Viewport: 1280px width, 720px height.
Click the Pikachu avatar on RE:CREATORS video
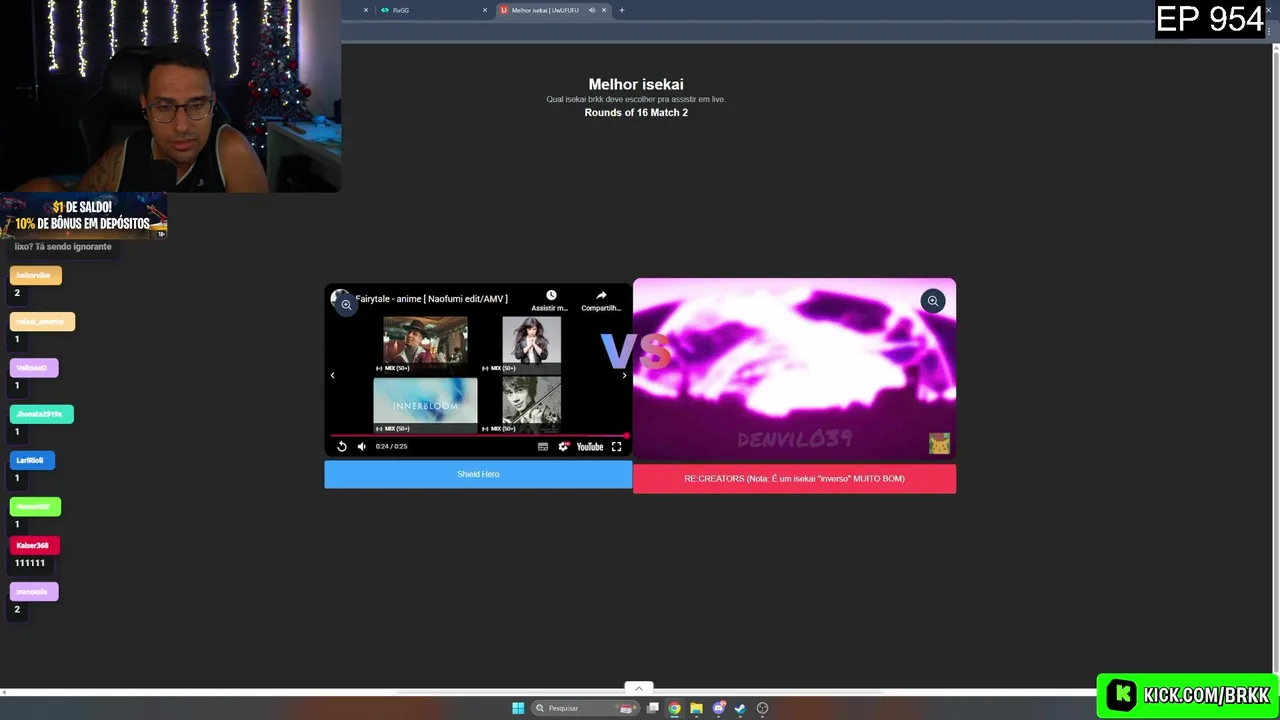pos(939,443)
